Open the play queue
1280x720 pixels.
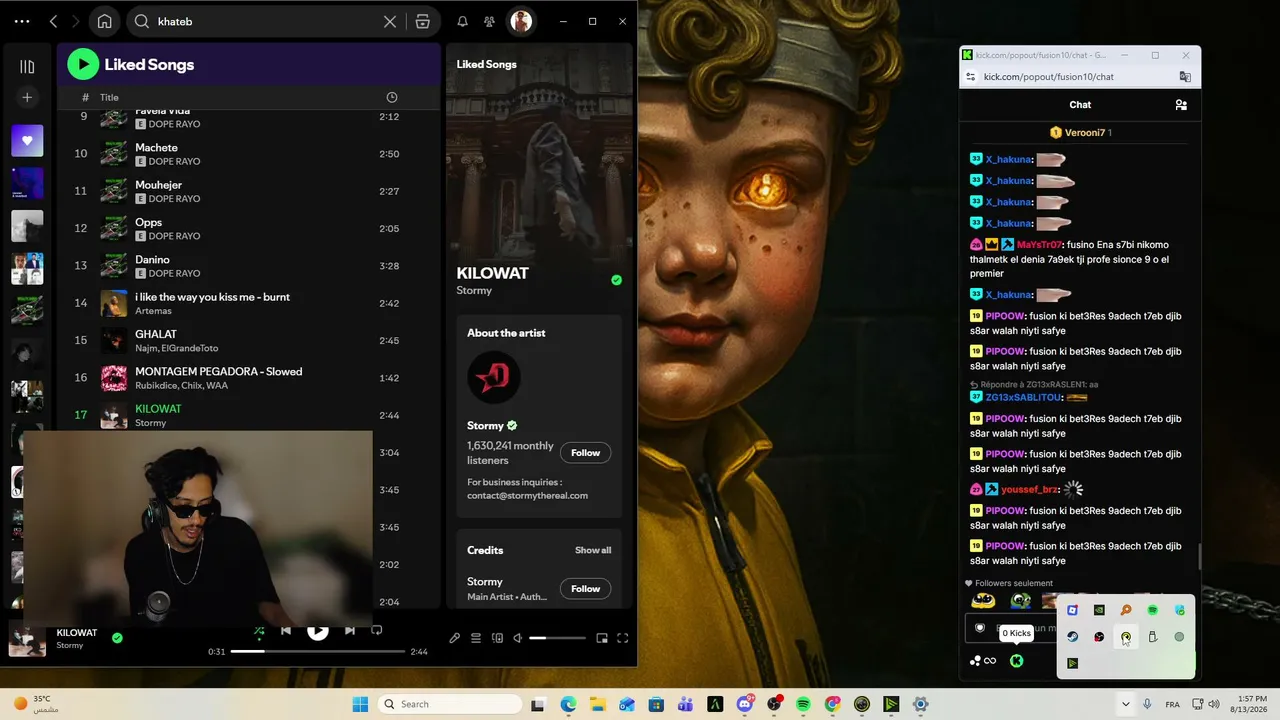click(476, 638)
